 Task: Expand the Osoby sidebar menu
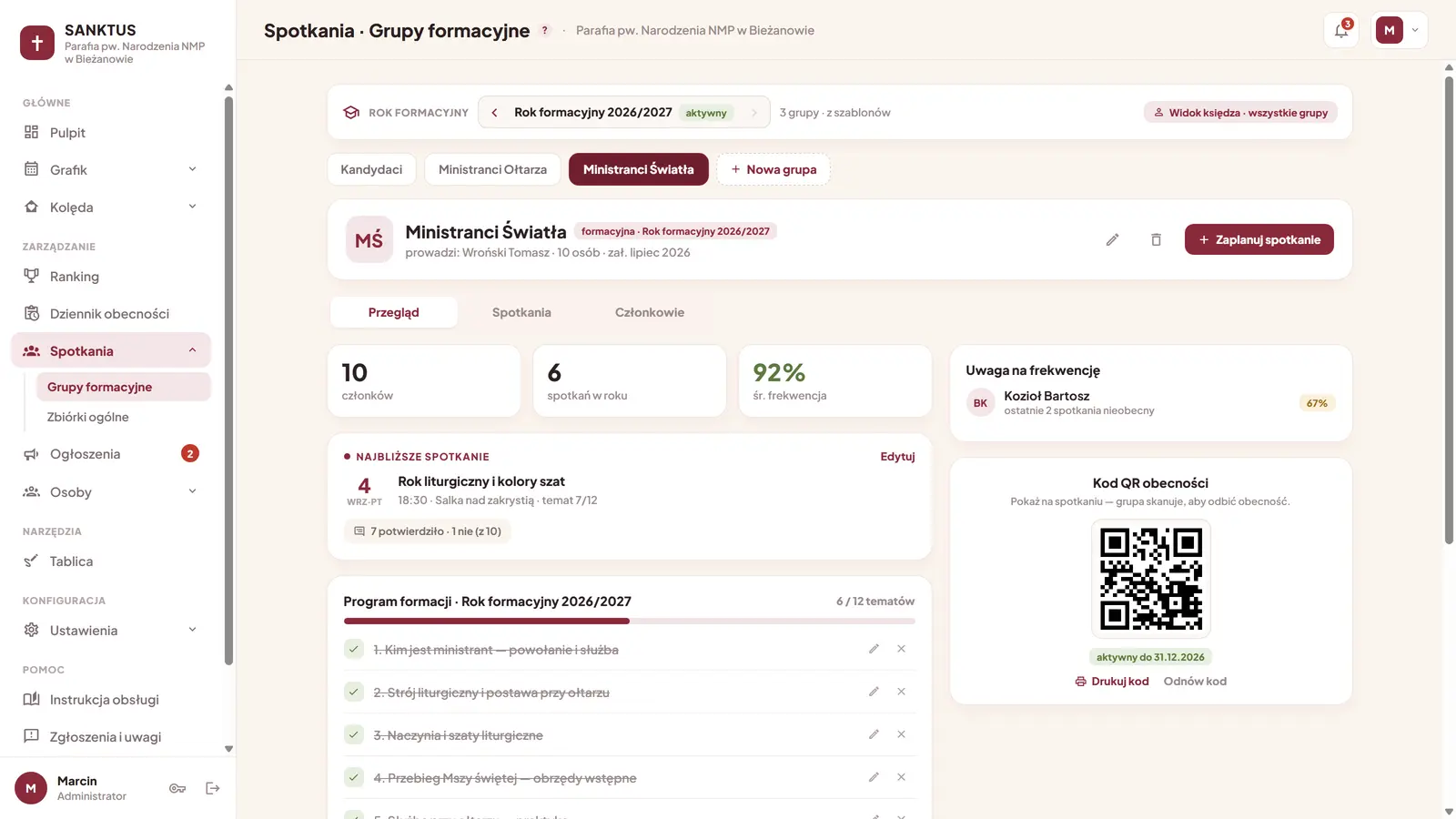[x=111, y=492]
